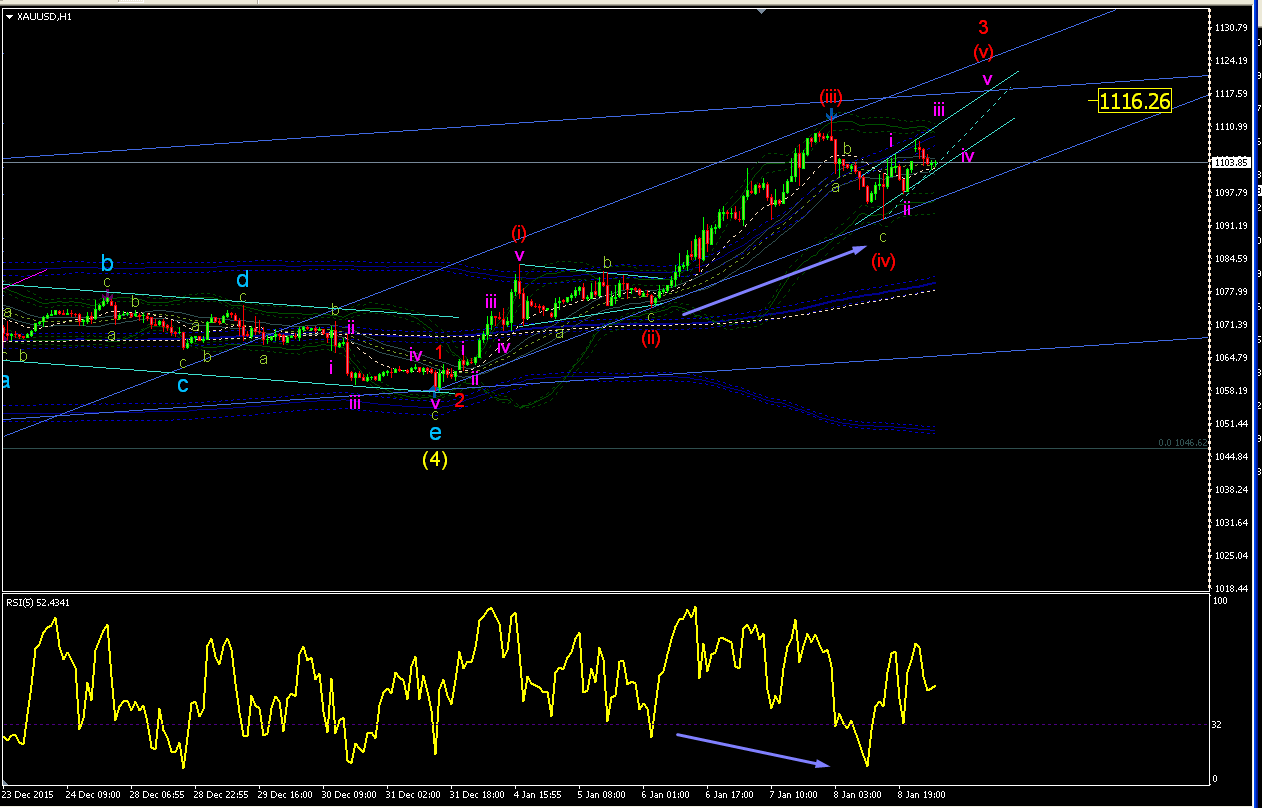Click the 8 Jan 19:00 time label
The width and height of the screenshot is (1262, 808).
pyautogui.click(x=923, y=795)
